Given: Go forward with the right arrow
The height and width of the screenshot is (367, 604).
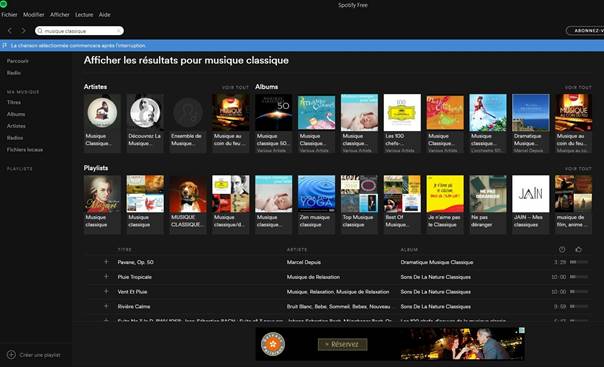Looking at the screenshot, I should pyautogui.click(x=23, y=30).
